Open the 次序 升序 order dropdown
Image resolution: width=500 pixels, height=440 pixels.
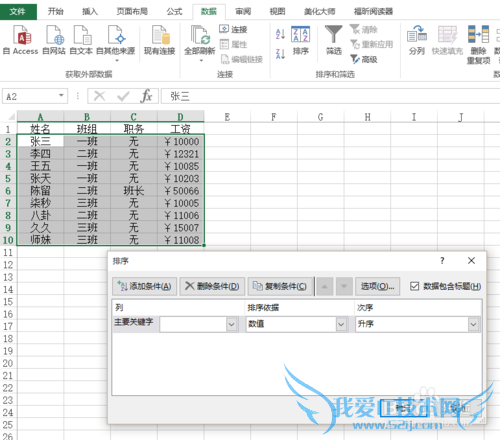pos(473,324)
